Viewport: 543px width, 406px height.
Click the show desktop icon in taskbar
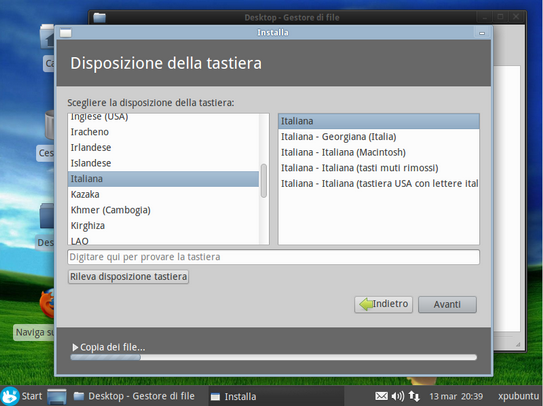[56, 396]
